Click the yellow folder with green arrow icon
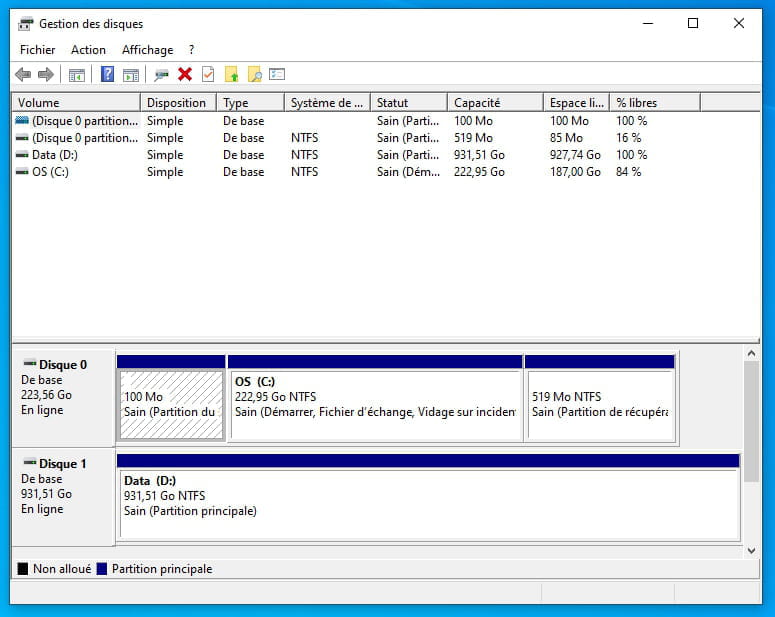Screen dimensions: 775x617 coord(232,74)
